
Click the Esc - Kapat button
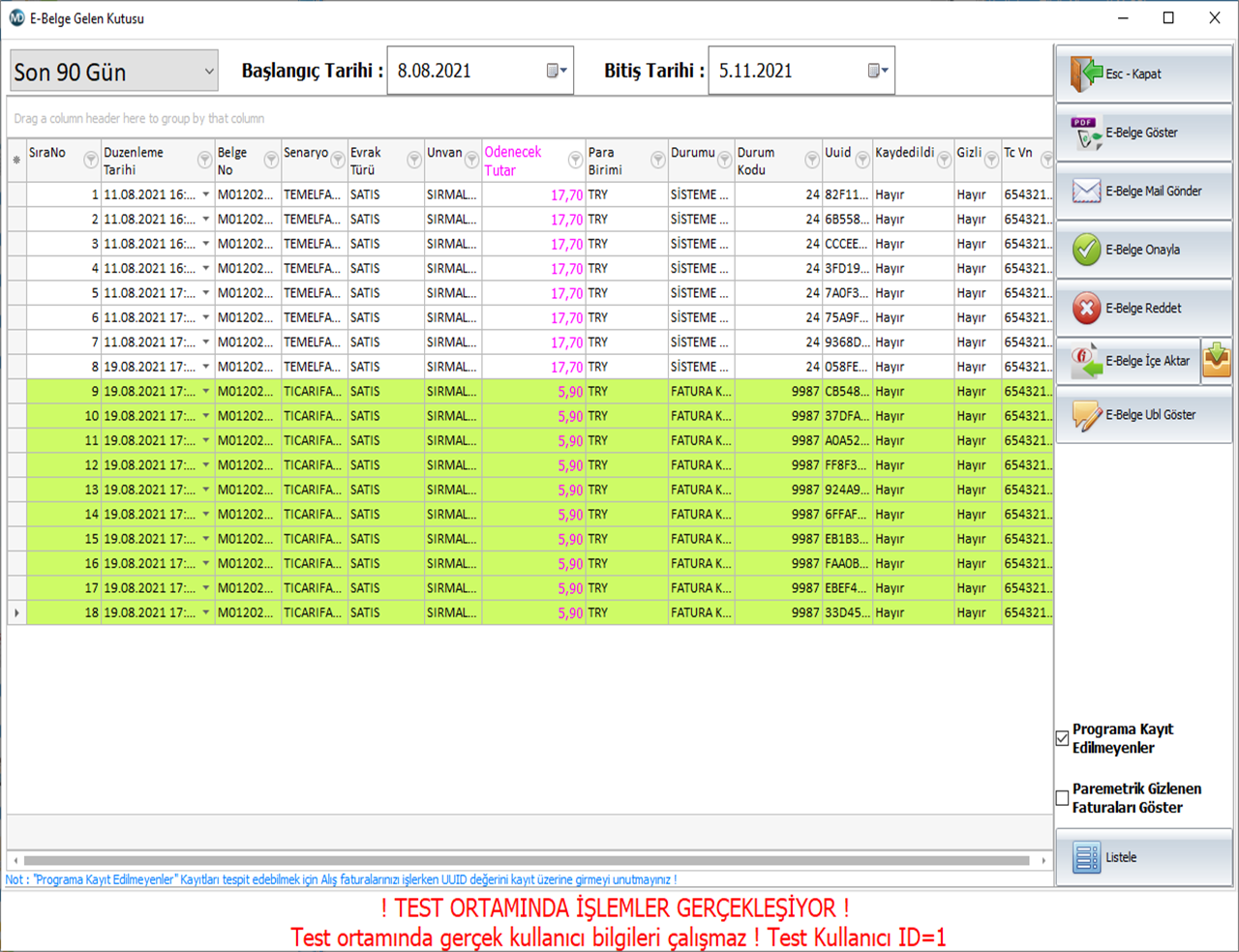(1144, 74)
